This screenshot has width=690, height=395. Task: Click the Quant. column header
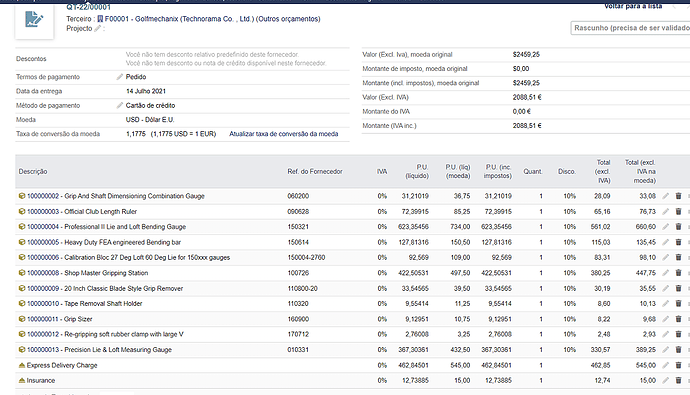[x=532, y=172]
